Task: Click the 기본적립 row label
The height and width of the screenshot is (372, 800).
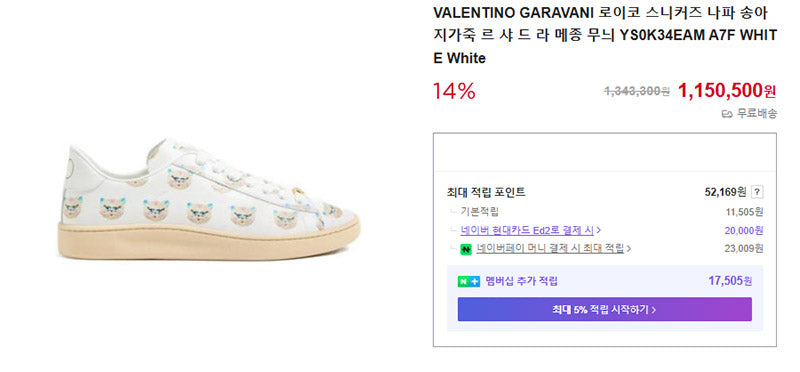Action: point(479,211)
